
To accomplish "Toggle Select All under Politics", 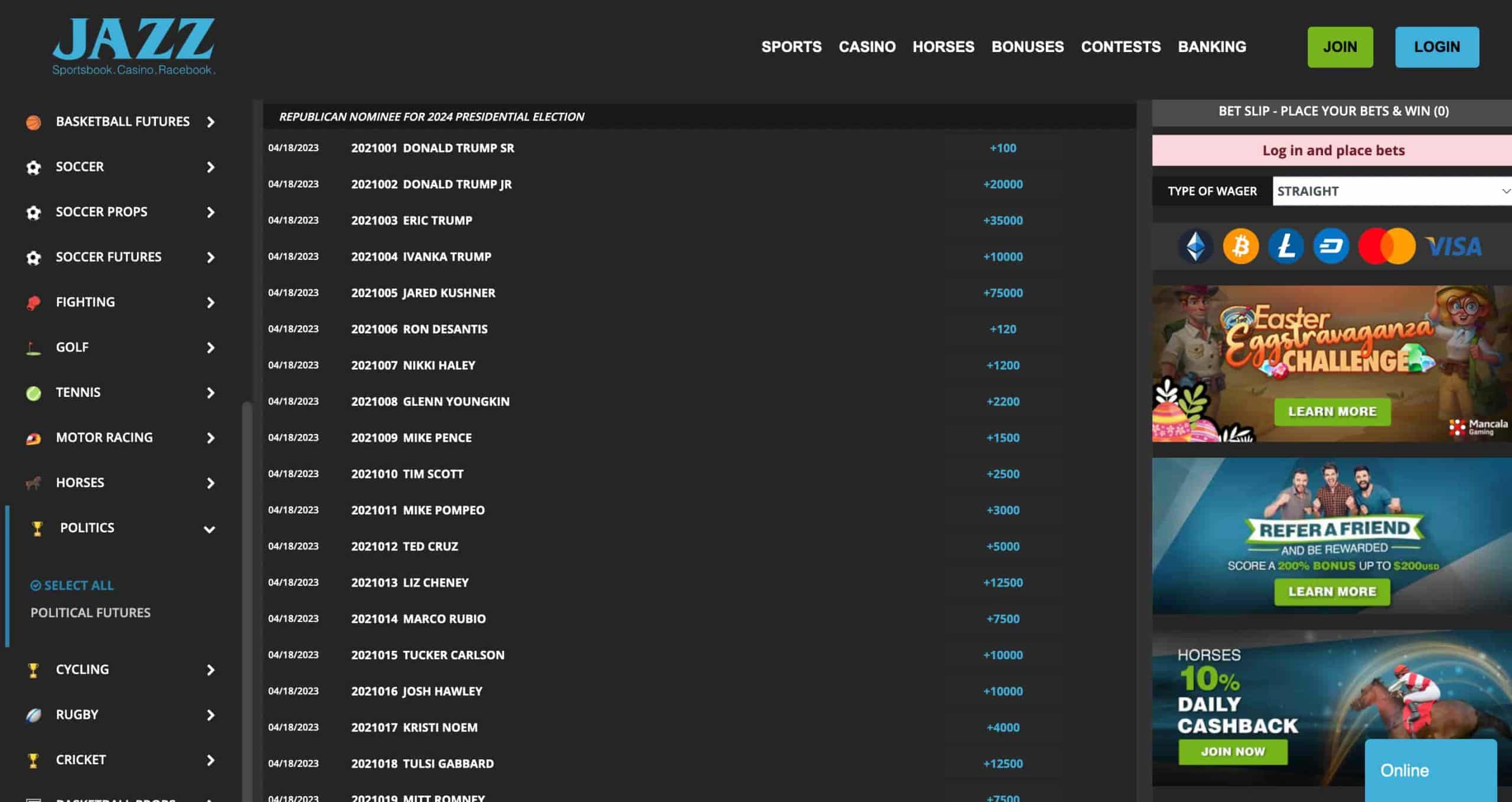I will (72, 585).
